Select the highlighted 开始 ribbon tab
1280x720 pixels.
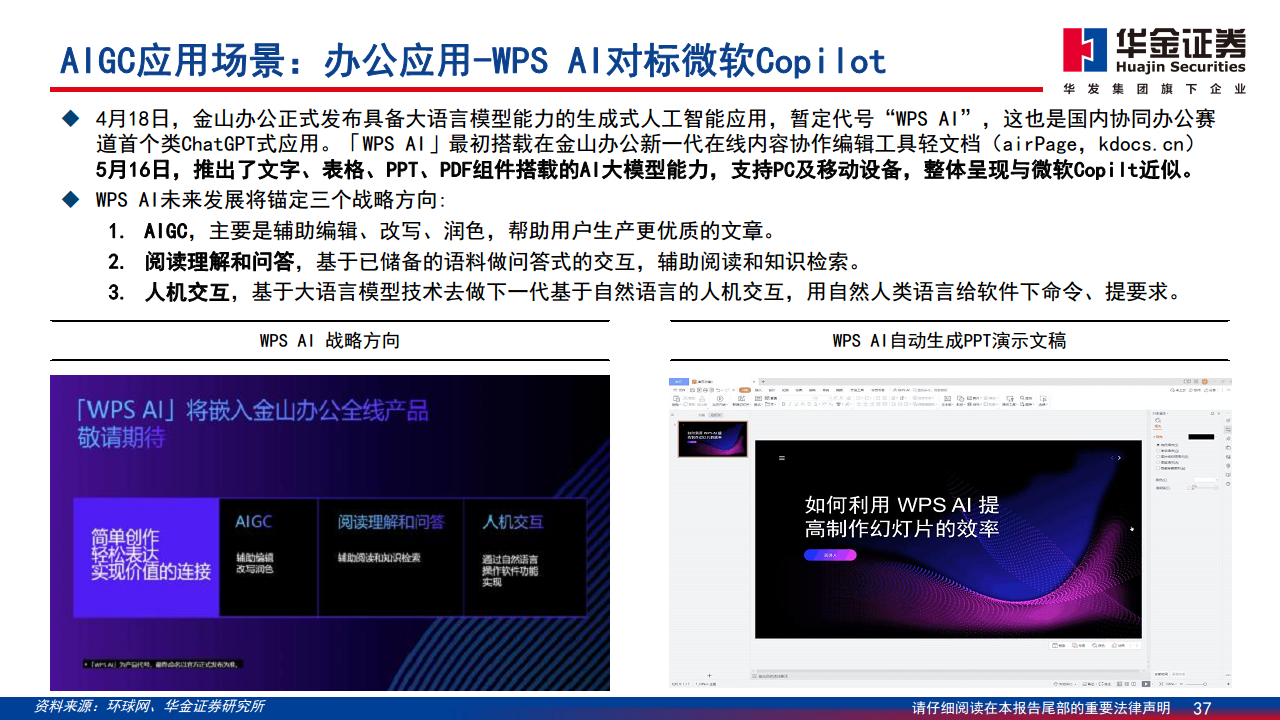click(745, 390)
